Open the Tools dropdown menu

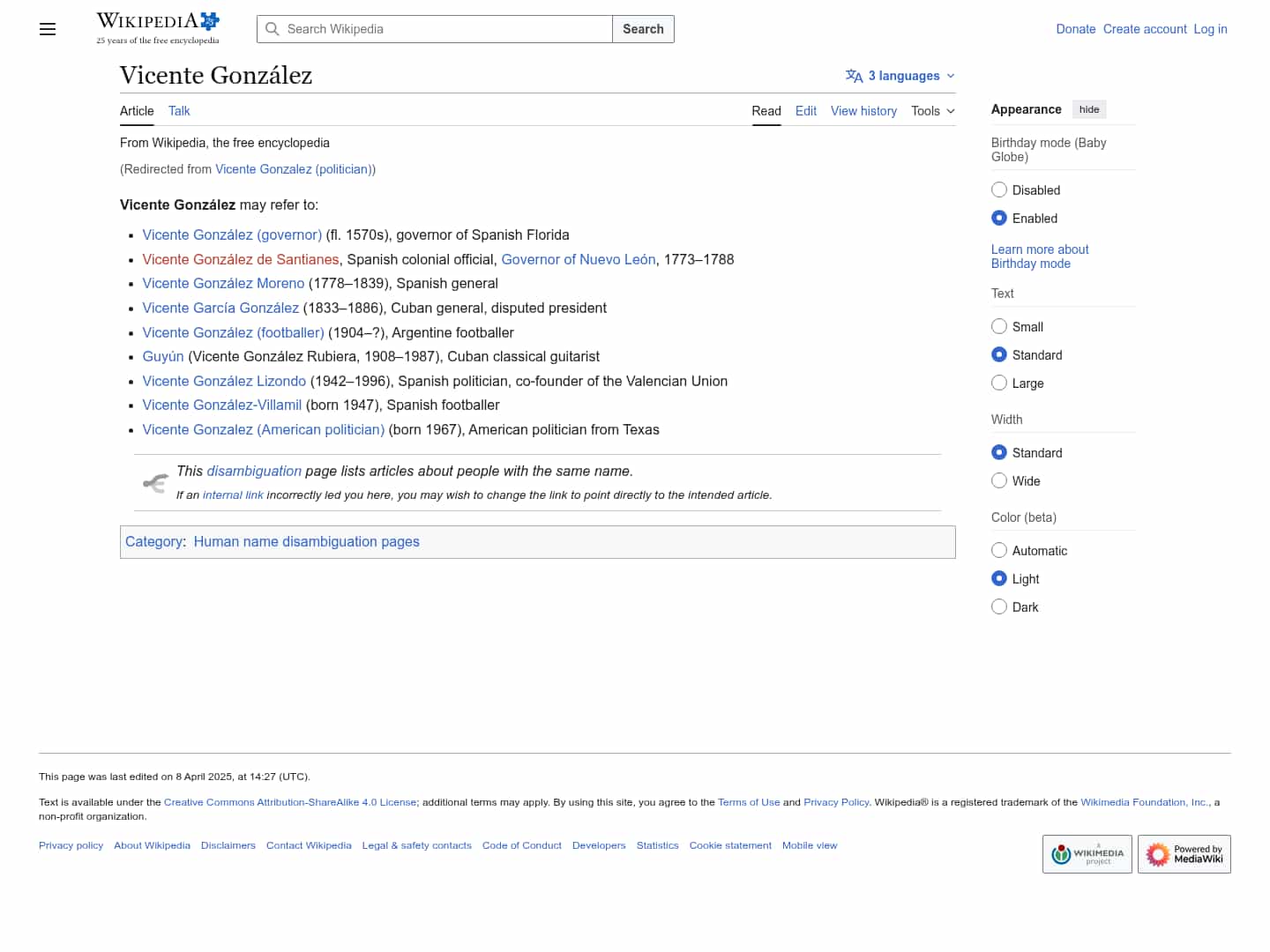(x=932, y=111)
